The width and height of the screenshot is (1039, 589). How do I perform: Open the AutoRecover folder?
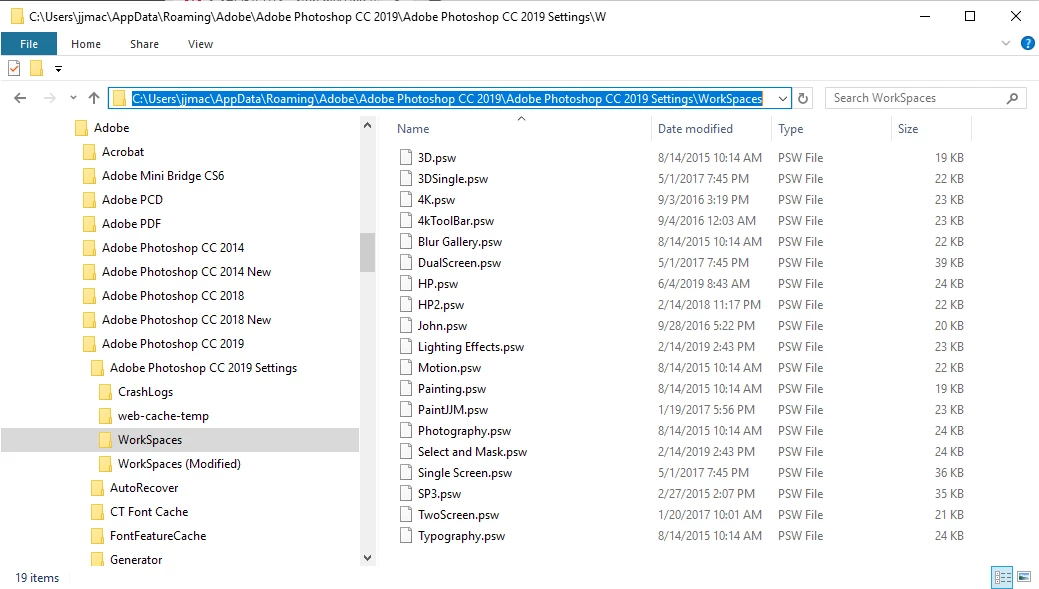144,488
